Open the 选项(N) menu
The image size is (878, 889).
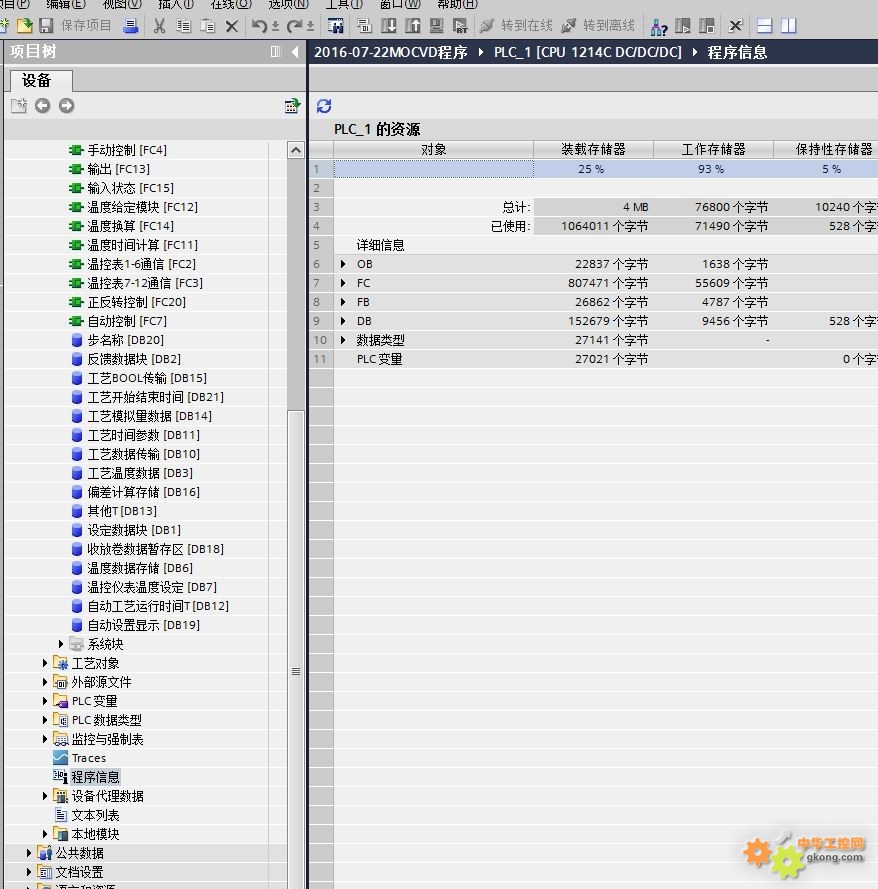pyautogui.click(x=289, y=5)
